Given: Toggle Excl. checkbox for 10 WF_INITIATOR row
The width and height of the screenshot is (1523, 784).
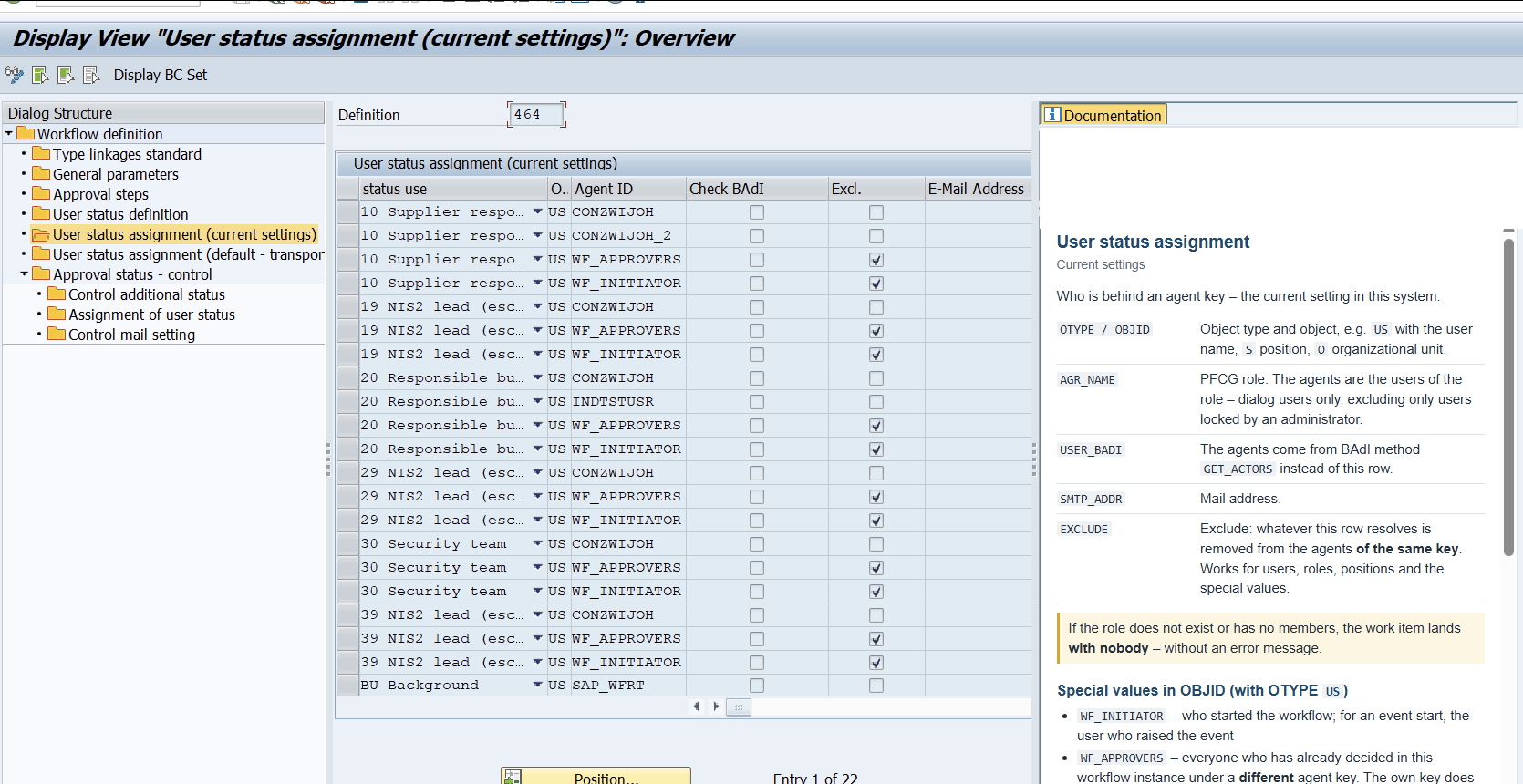Looking at the screenshot, I should 876,284.
